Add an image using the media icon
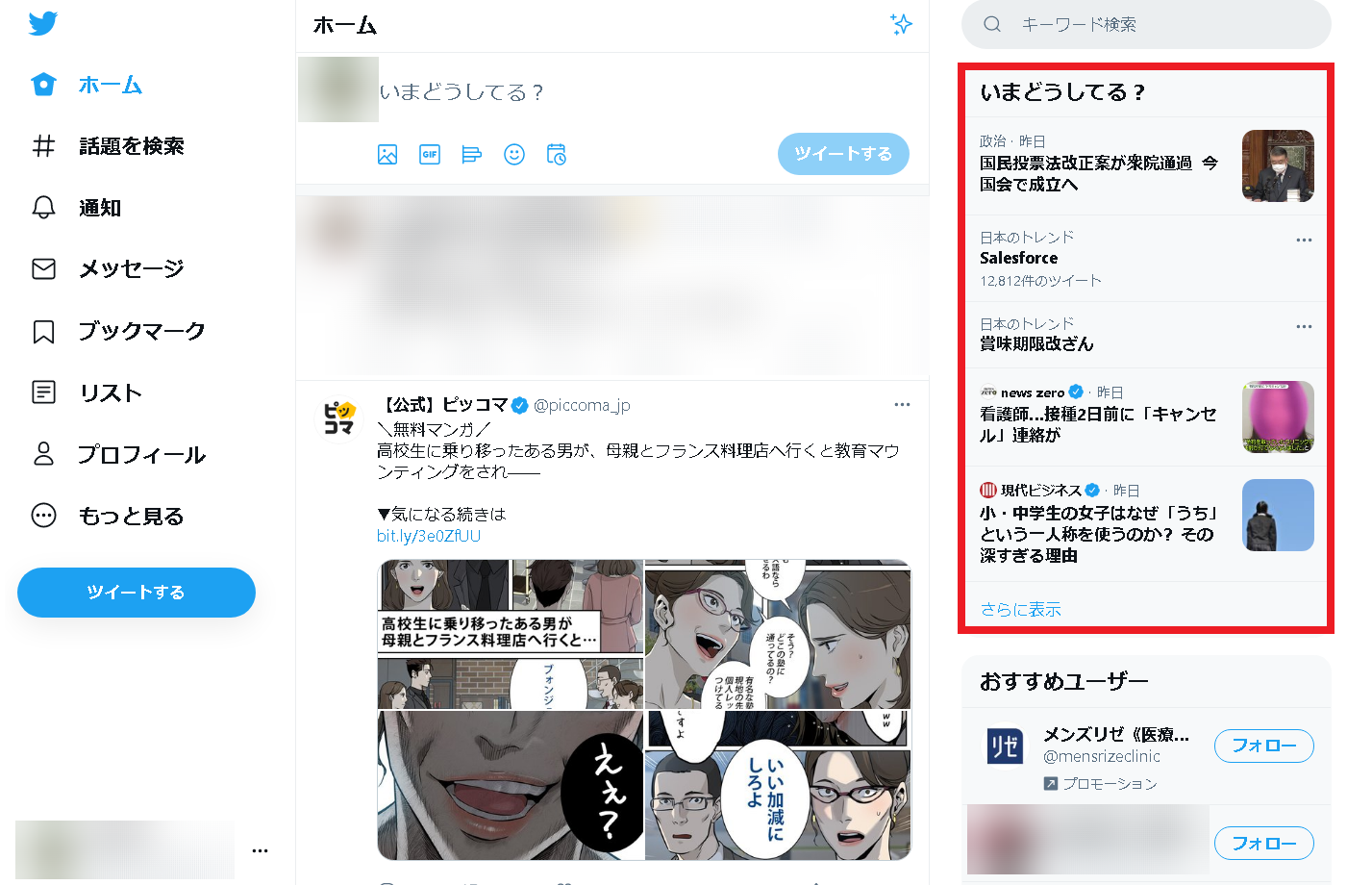This screenshot has height=885, width=1372. click(x=387, y=154)
